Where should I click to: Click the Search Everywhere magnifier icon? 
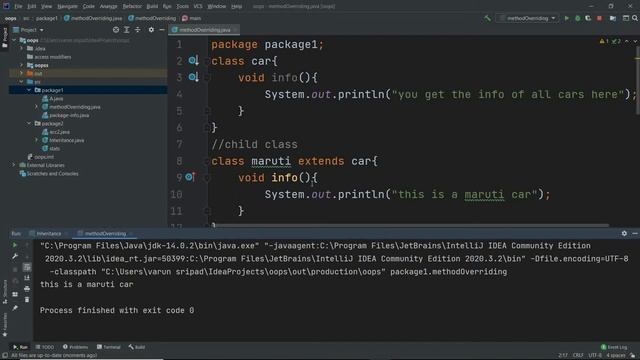[635, 18]
